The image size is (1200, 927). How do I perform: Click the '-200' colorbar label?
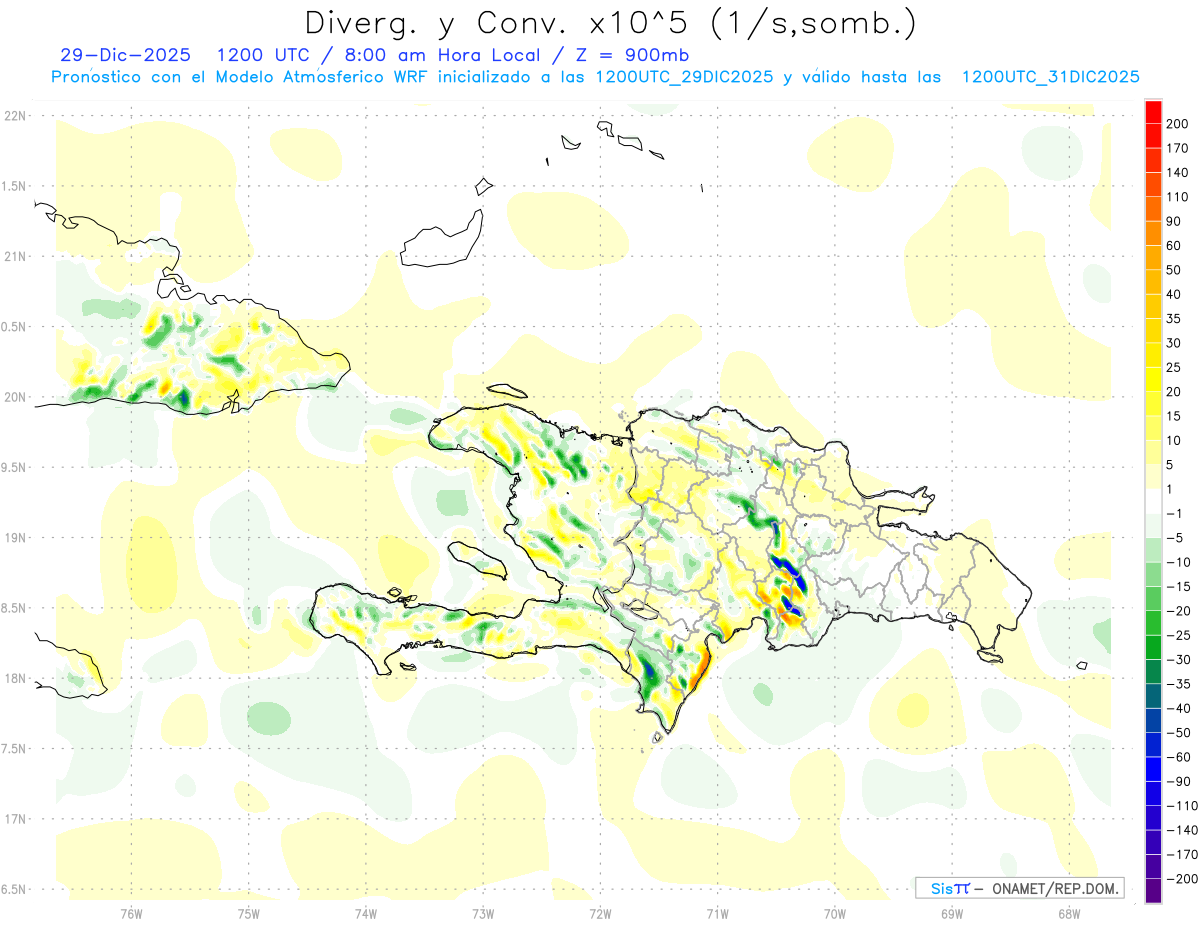[1180, 878]
